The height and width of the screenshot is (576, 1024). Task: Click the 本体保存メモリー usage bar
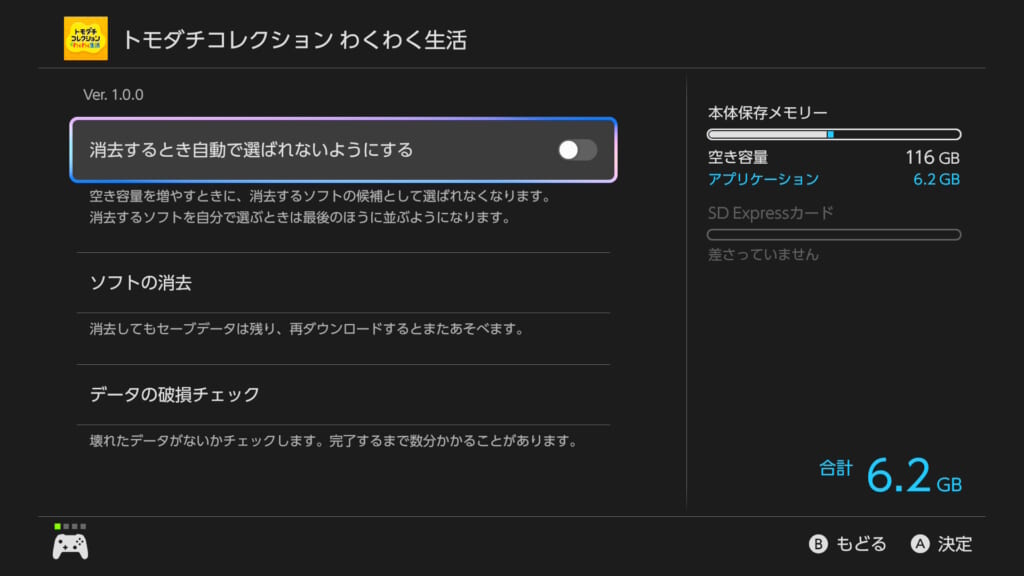tap(833, 134)
